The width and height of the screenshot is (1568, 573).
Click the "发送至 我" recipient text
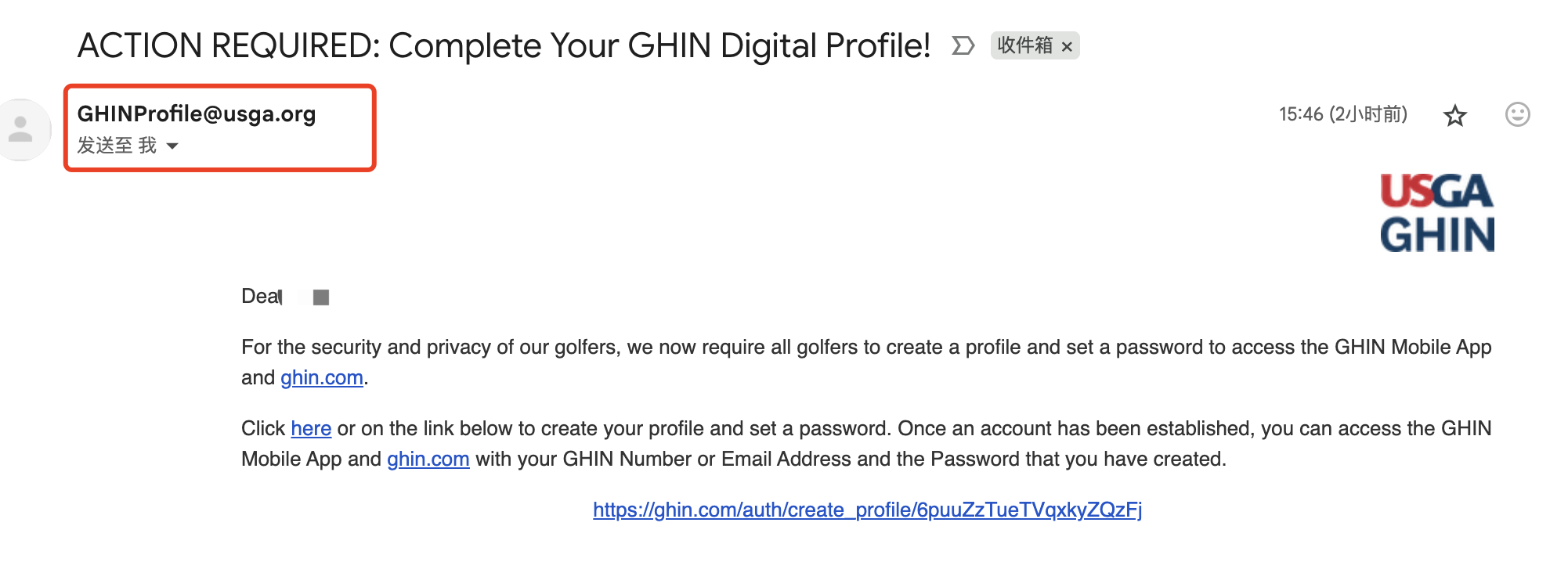pos(117,146)
